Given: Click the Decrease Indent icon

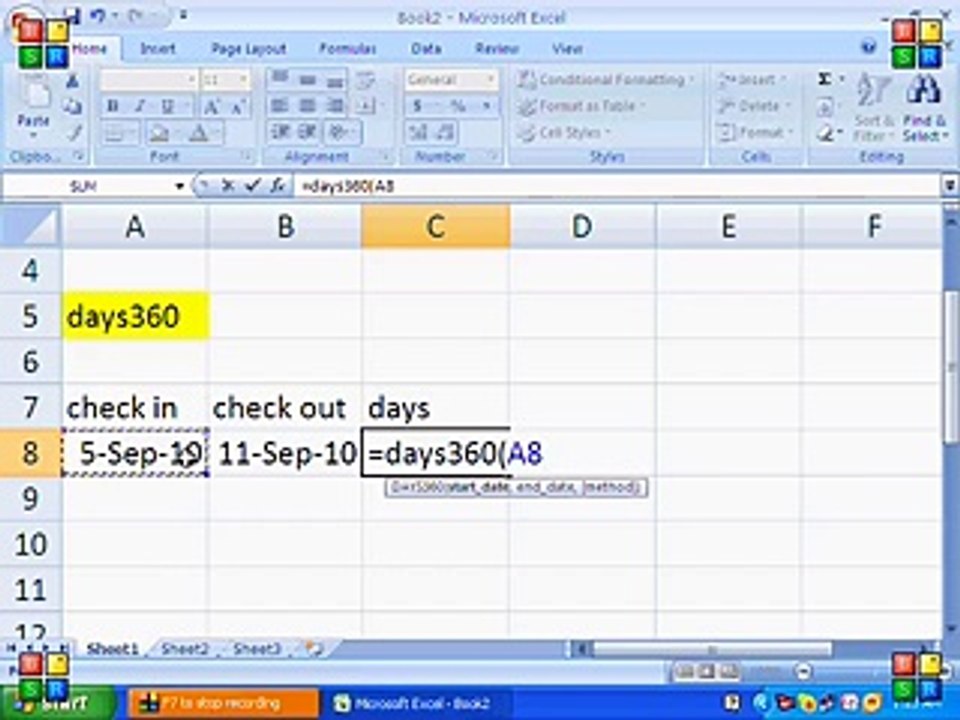Looking at the screenshot, I should click(x=280, y=132).
